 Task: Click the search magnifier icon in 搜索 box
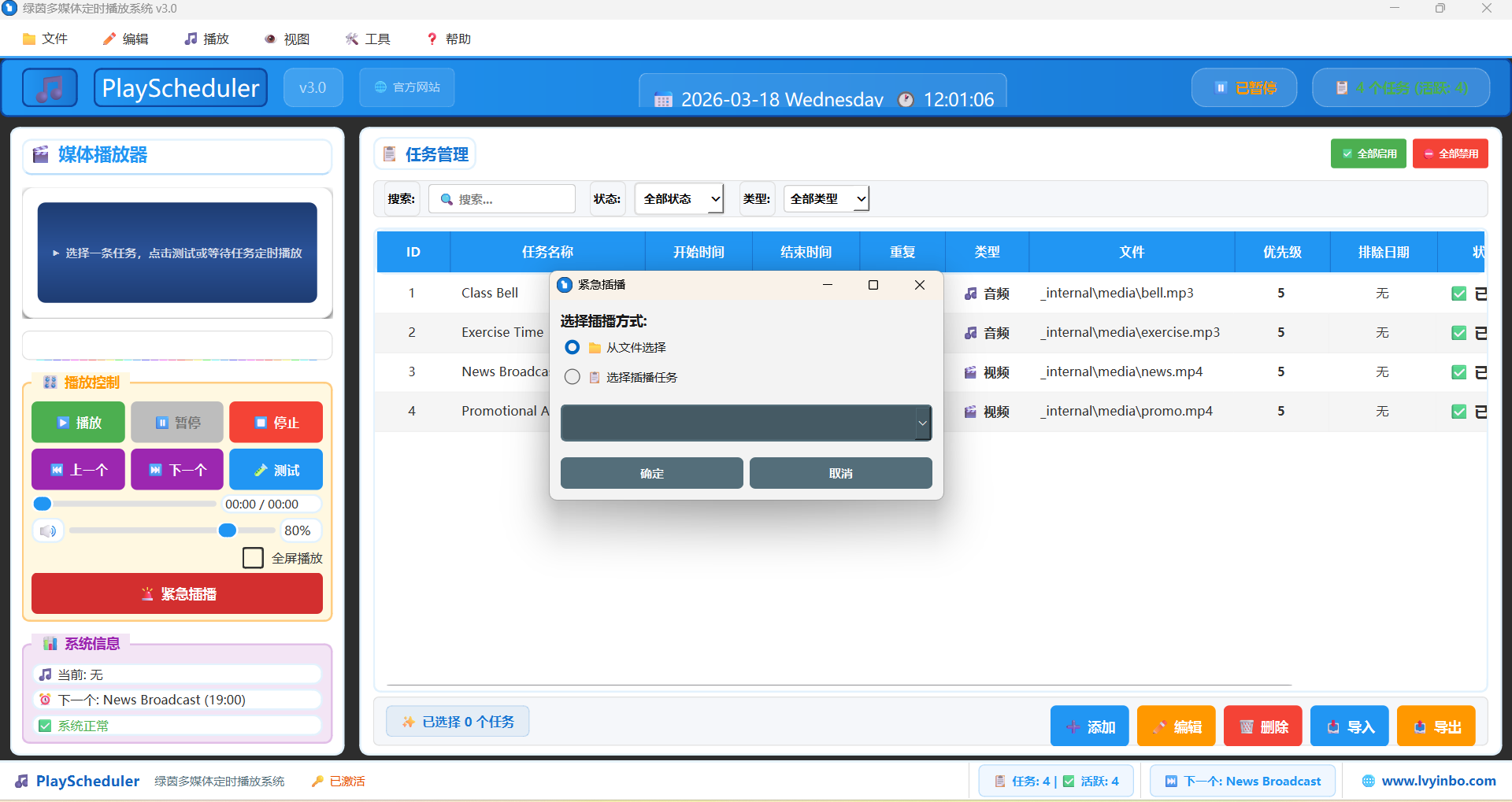[x=446, y=198]
